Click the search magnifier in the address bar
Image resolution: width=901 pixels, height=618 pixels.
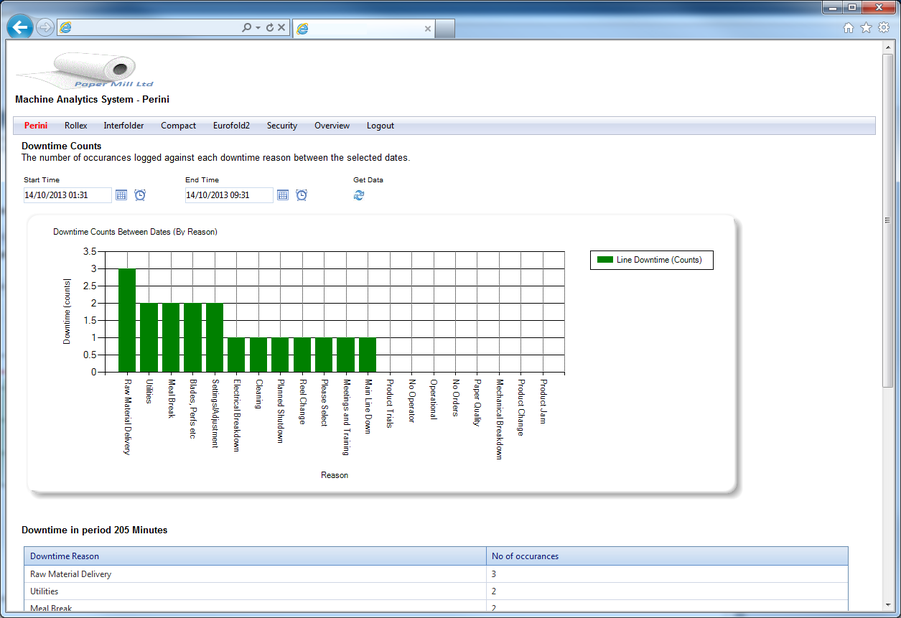(247, 27)
